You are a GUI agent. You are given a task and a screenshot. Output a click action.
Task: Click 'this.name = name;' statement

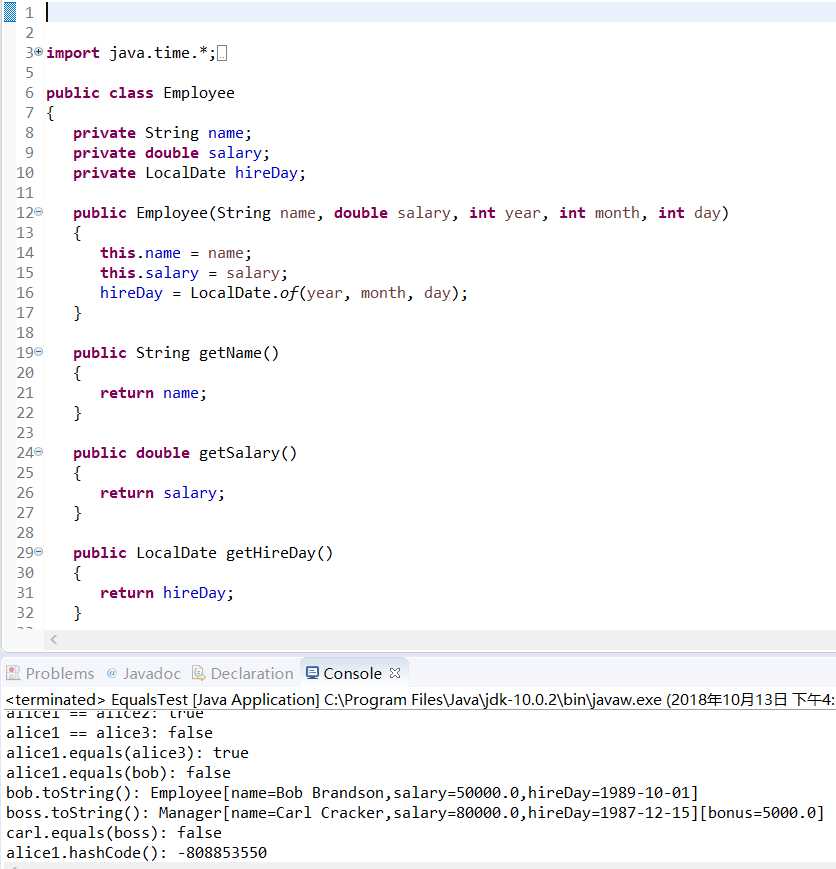click(x=176, y=253)
